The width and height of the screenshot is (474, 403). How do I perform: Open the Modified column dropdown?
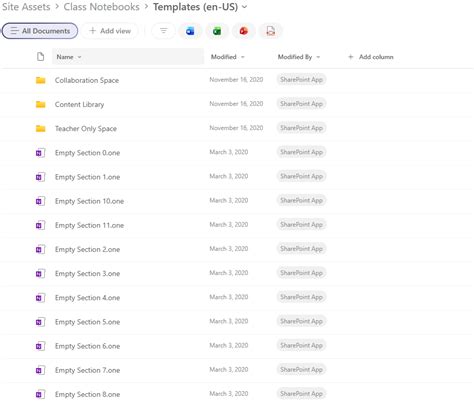(x=243, y=57)
